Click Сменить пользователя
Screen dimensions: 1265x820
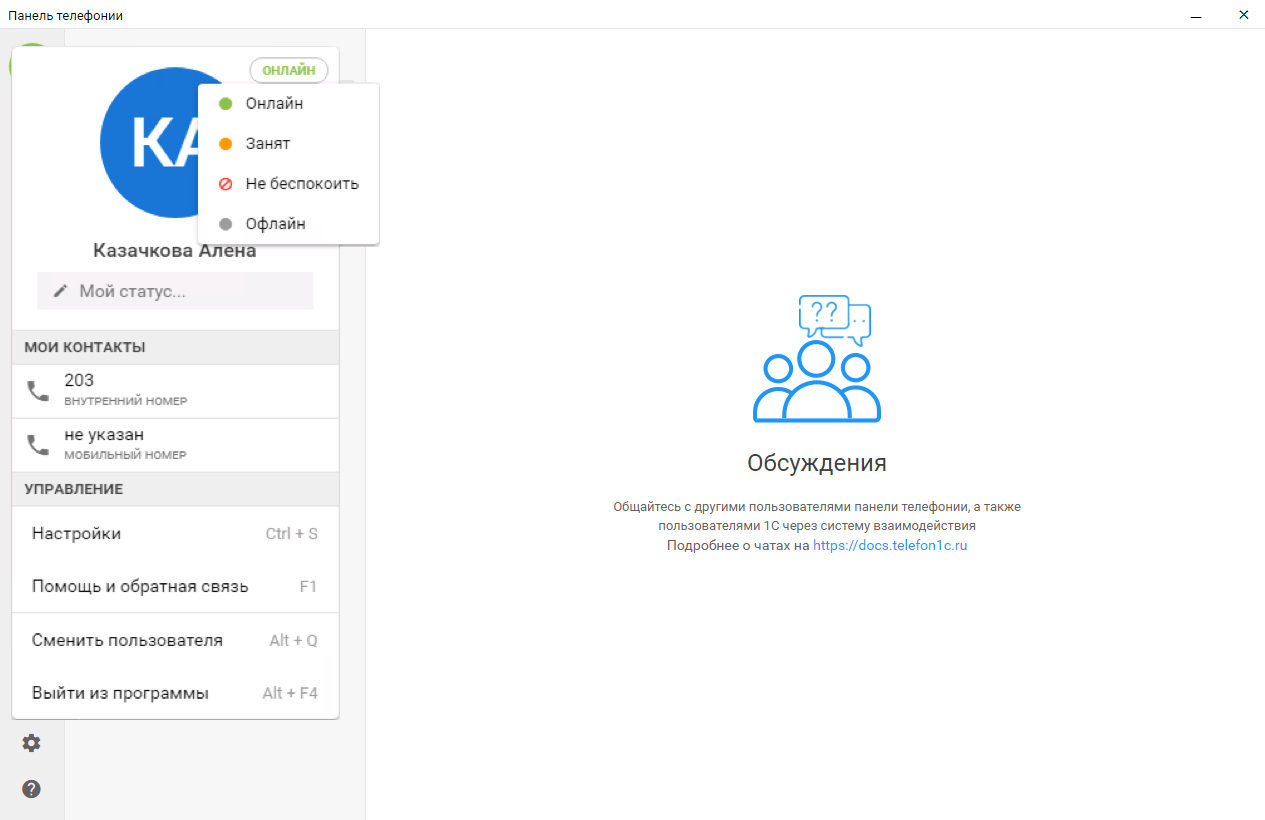point(176,640)
